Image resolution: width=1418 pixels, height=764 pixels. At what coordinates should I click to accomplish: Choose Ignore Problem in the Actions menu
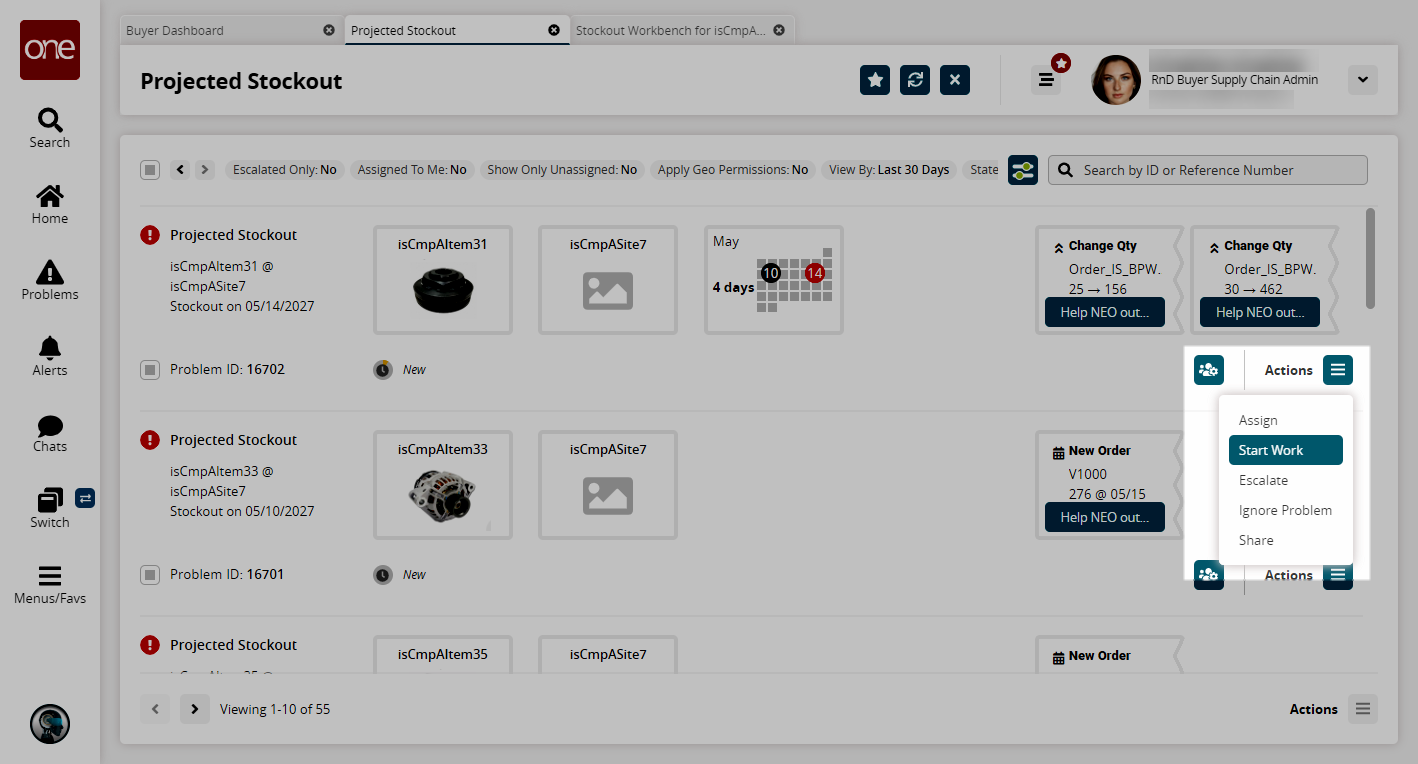point(1286,510)
